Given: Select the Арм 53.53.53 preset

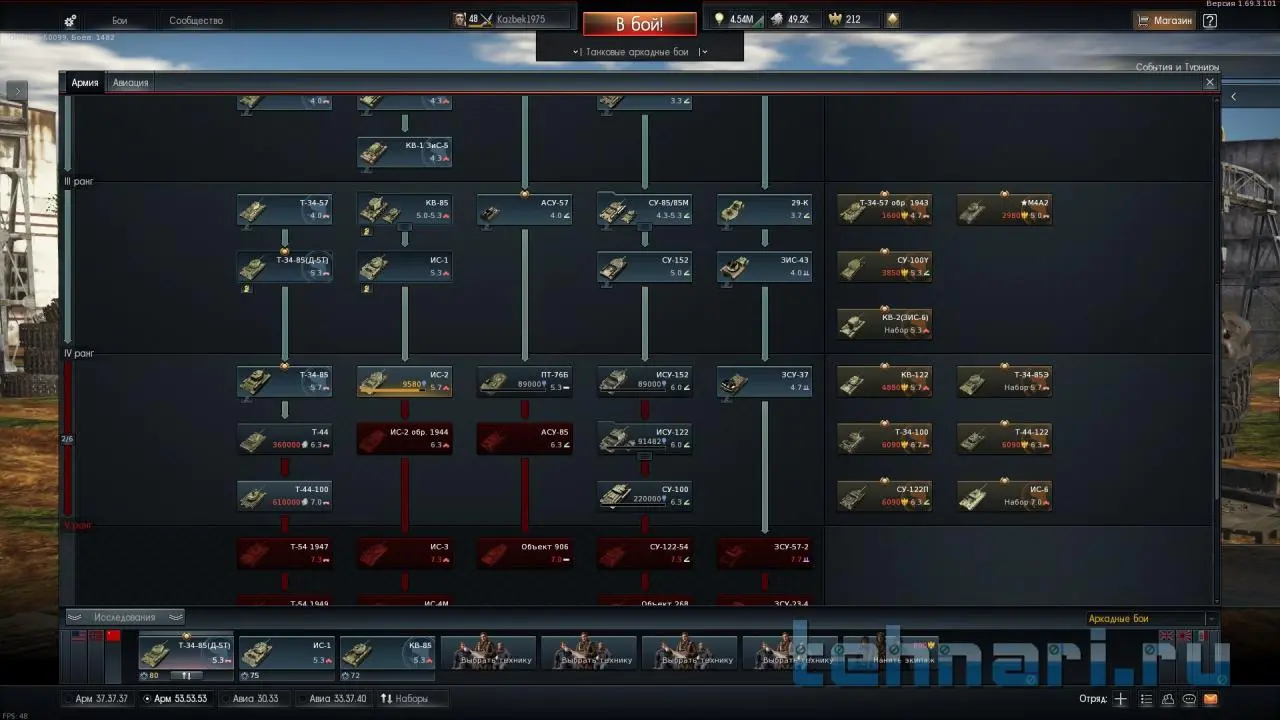Looking at the screenshot, I should click(177, 699).
